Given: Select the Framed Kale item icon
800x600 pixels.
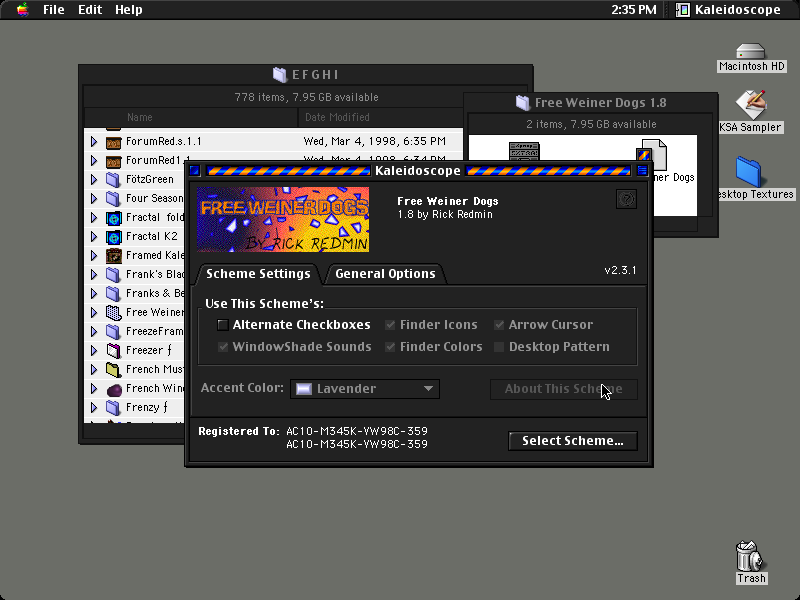Looking at the screenshot, I should pyautogui.click(x=113, y=256).
